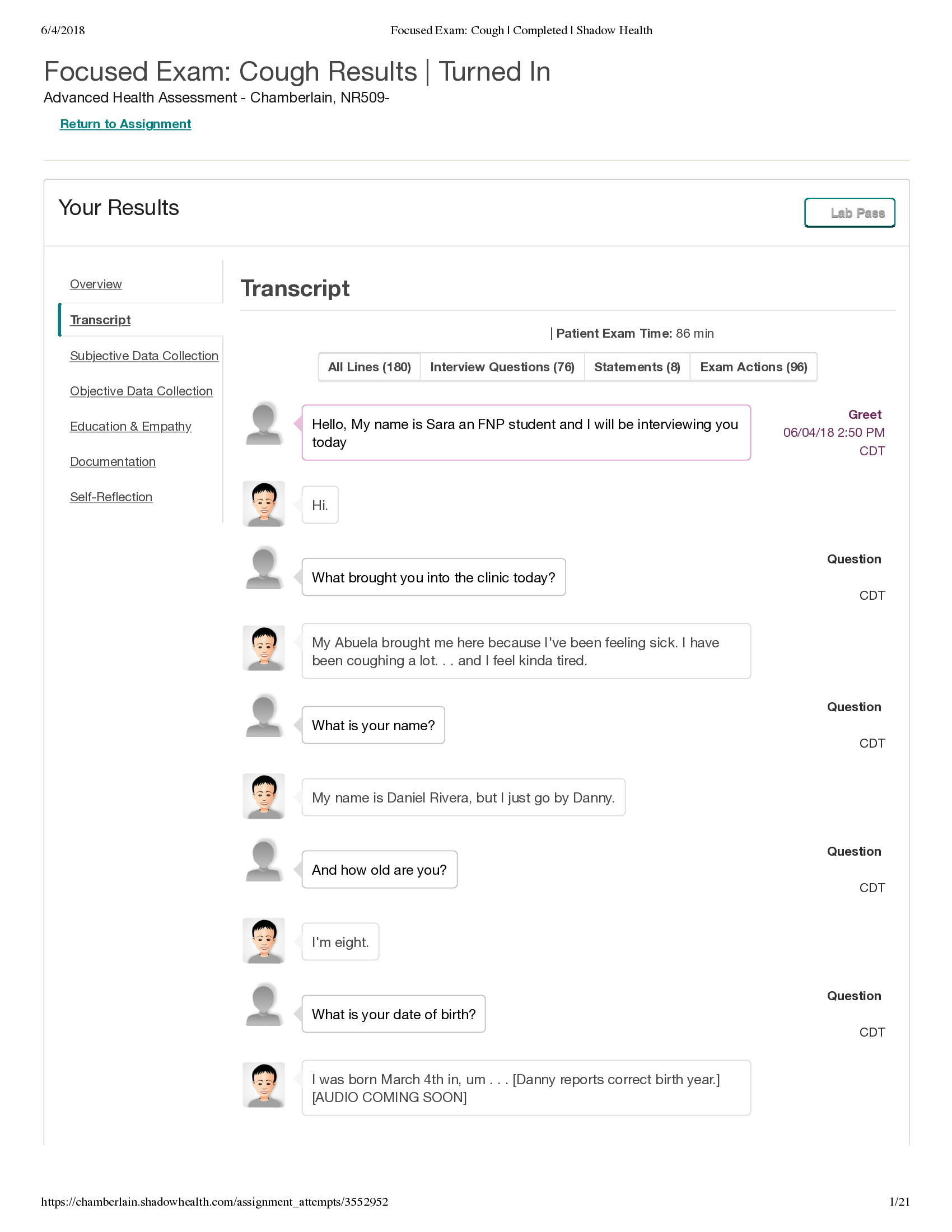952x1232 pixels.
Task: Show the Interview Questions (76) tab
Action: click(x=502, y=367)
